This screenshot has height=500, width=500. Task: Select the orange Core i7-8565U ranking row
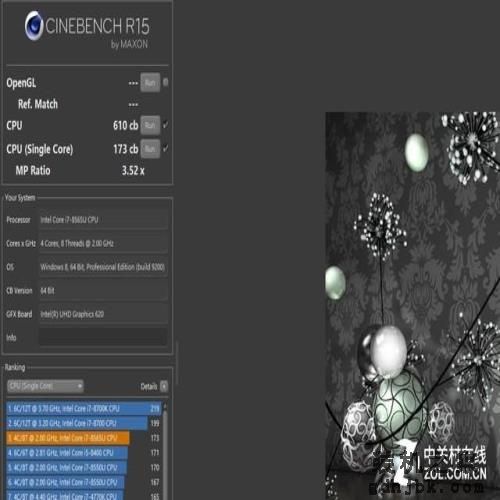pos(83,438)
